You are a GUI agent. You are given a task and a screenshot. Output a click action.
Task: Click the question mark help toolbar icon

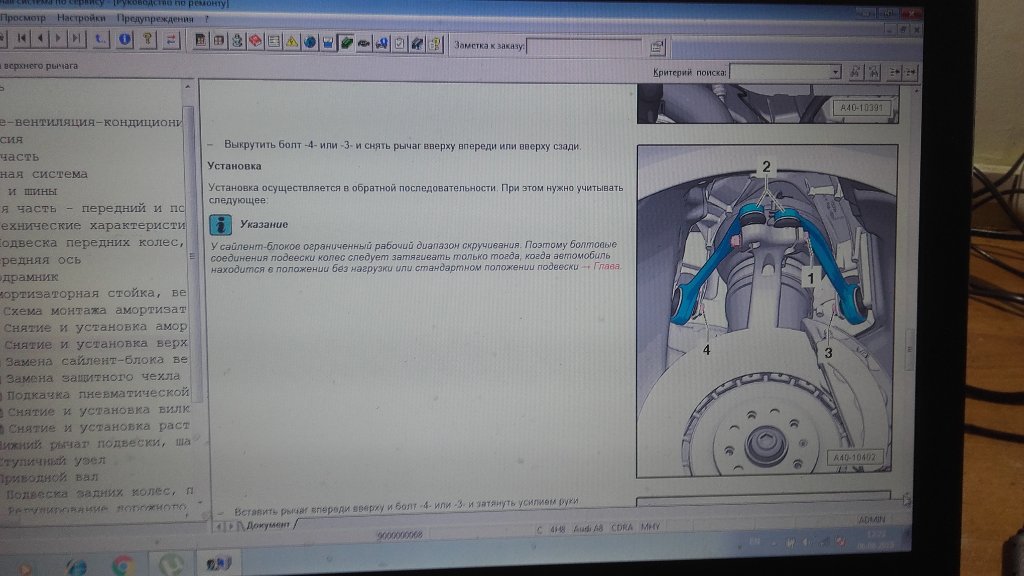148,40
